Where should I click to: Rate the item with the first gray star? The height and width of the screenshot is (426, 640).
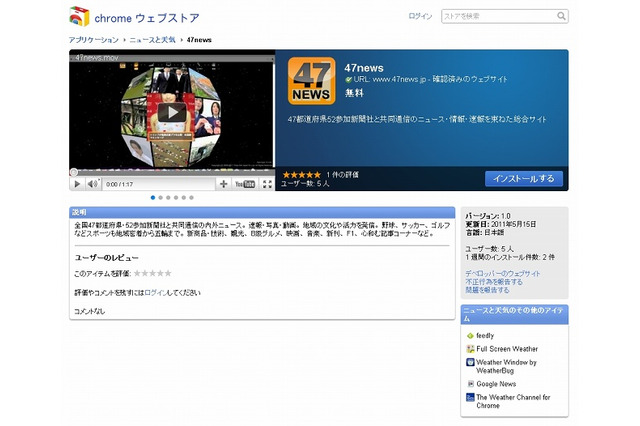tap(137, 273)
